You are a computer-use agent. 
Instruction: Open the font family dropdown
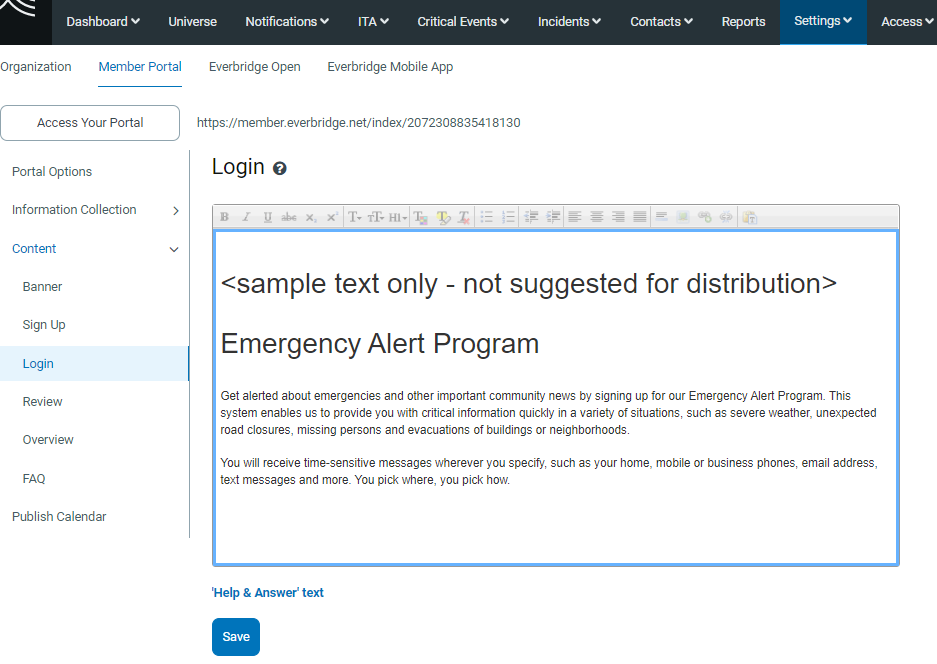coord(355,217)
